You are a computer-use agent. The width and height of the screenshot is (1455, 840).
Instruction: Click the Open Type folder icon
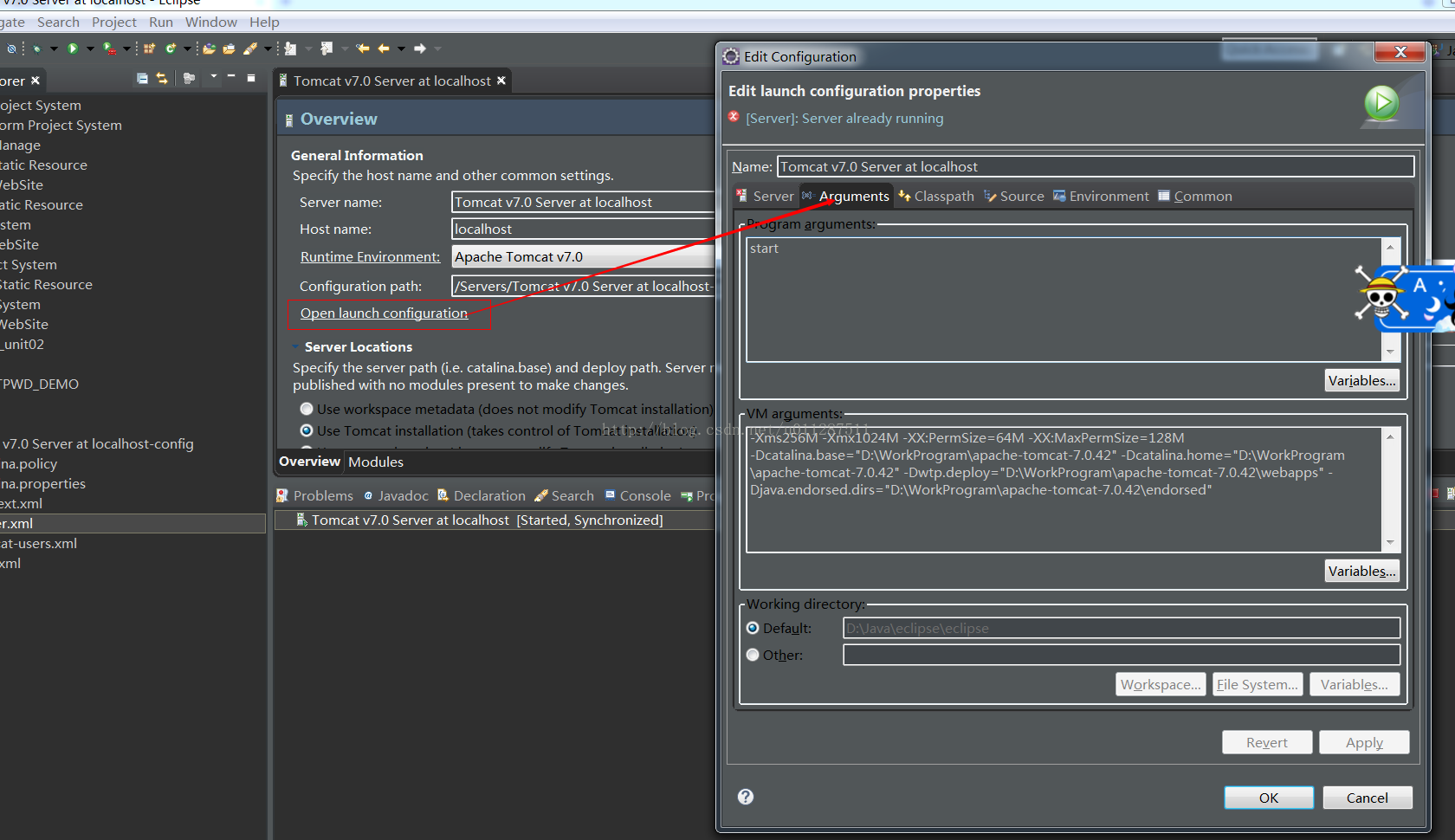(x=209, y=48)
